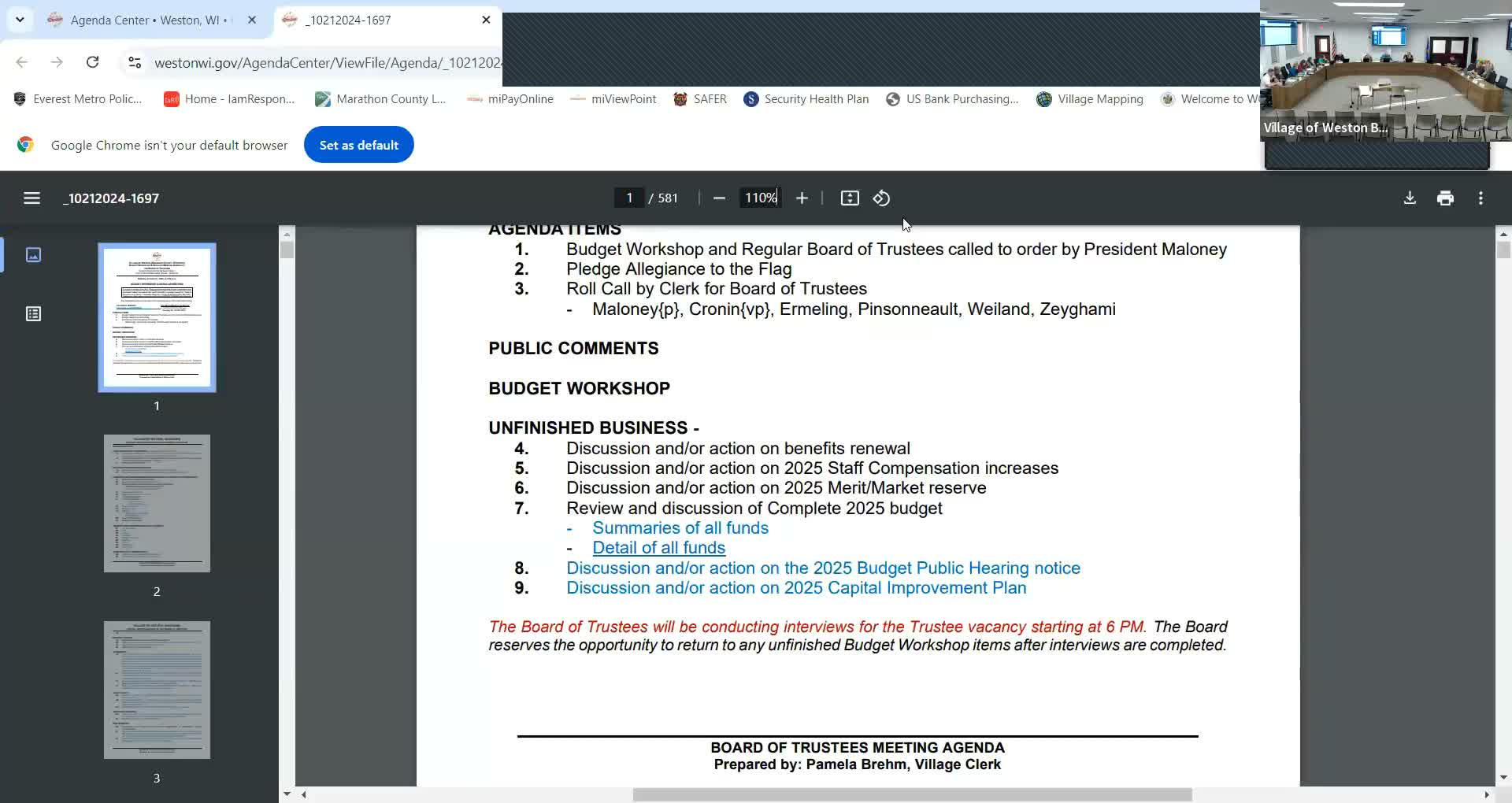This screenshot has height=803, width=1512.
Task: Download the PDF file
Action: pyautogui.click(x=1410, y=198)
